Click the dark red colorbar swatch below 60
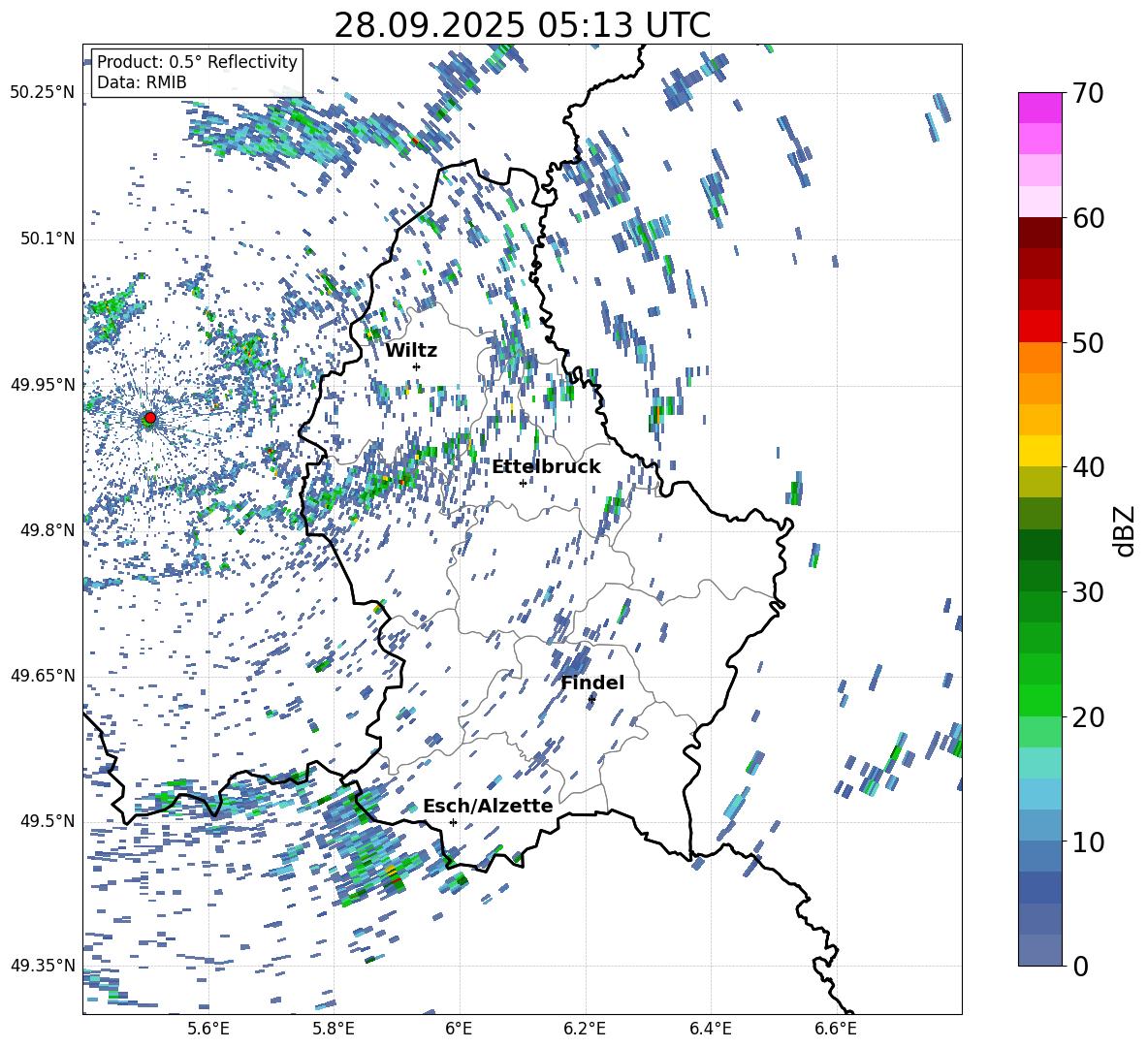Image resolution: width=1148 pixels, height=1048 pixels. pyautogui.click(x=1040, y=233)
